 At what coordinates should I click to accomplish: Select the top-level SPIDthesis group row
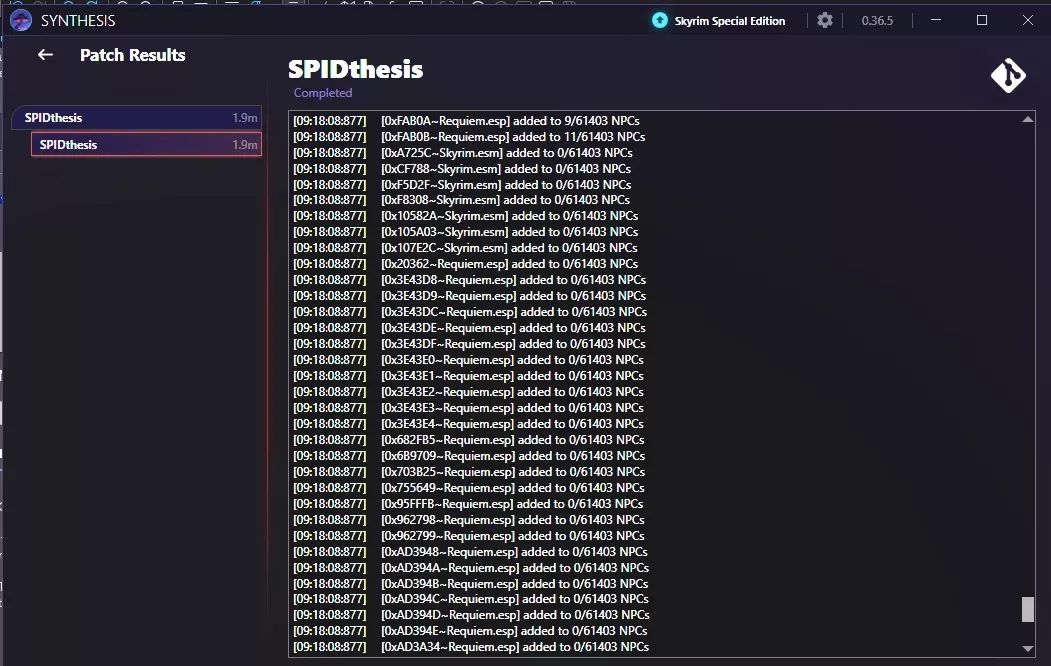136,117
